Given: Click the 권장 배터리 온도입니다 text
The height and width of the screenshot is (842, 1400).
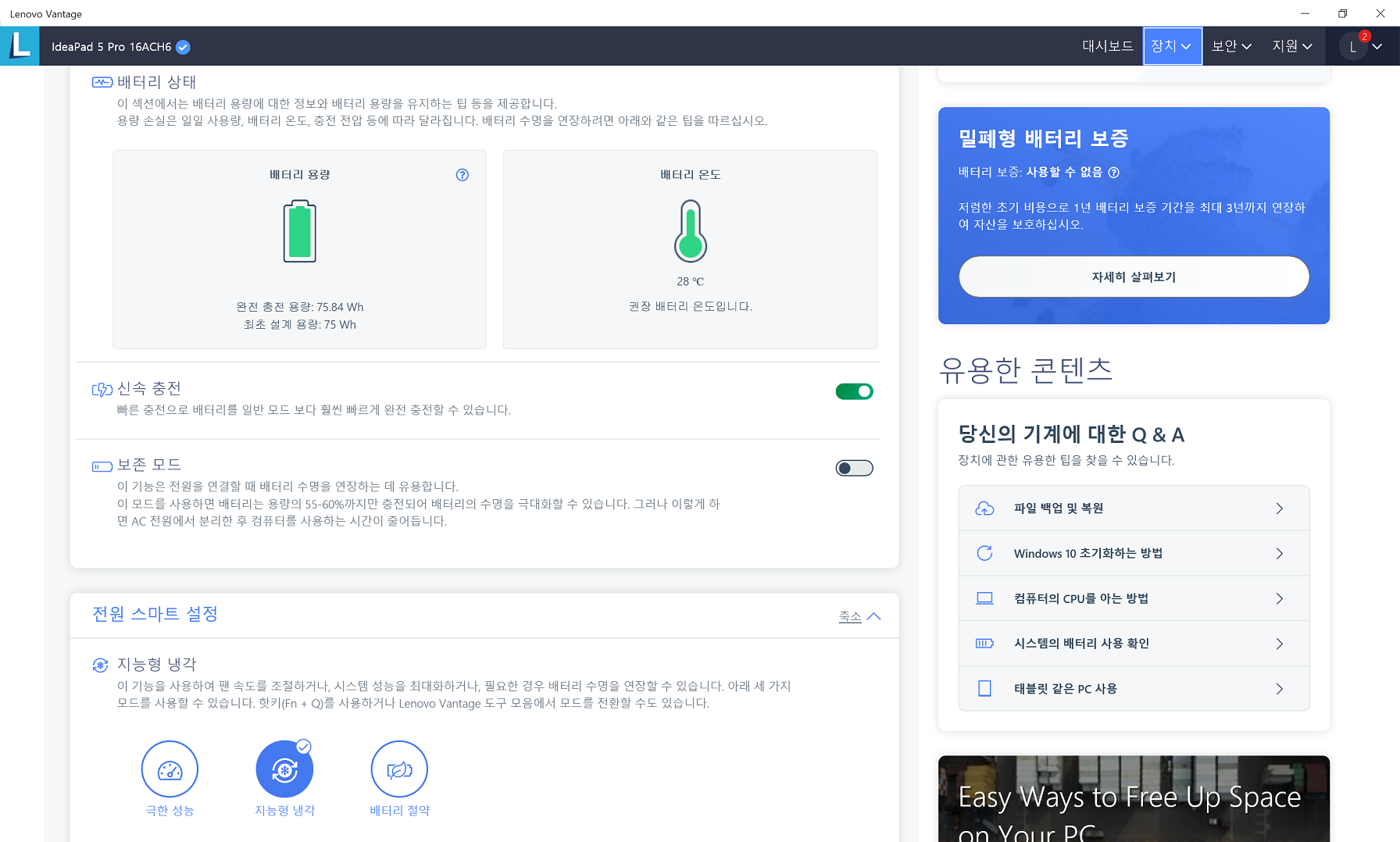Looking at the screenshot, I should pyautogui.click(x=691, y=306).
